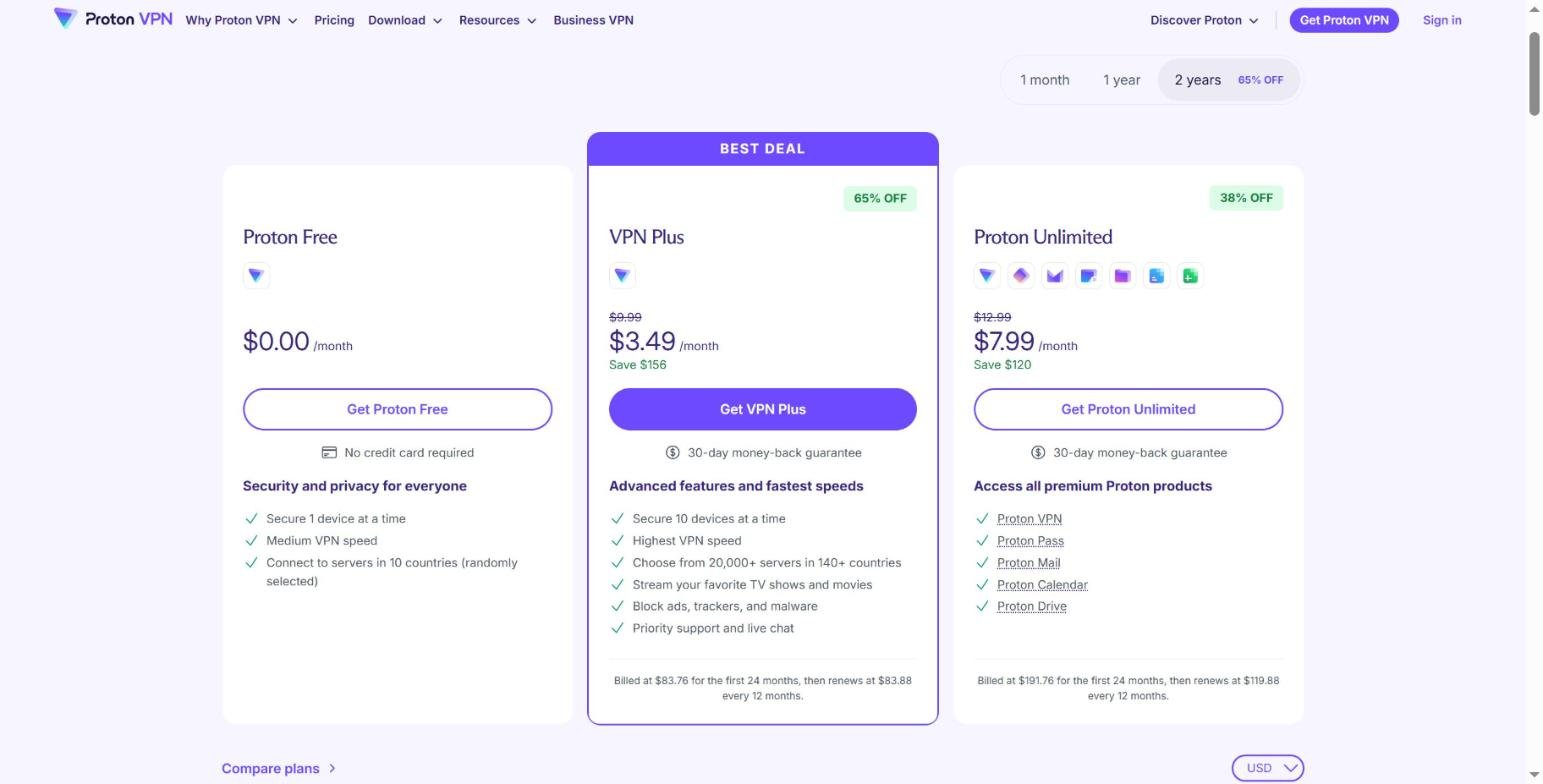Image resolution: width=1543 pixels, height=784 pixels.
Task: Click the Get VPN Plus button
Action: (763, 409)
